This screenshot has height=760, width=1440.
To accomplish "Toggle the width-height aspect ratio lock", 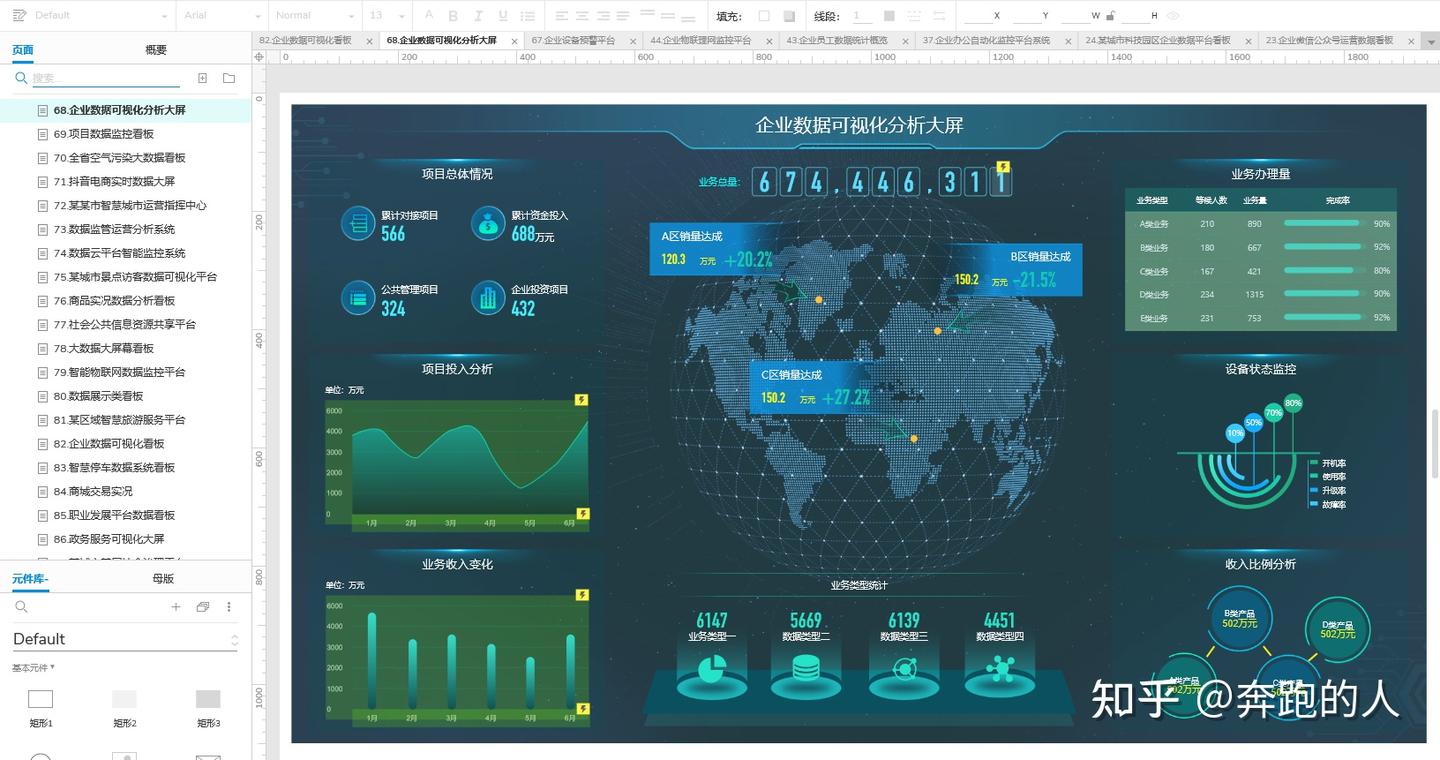I will 1111,16.
